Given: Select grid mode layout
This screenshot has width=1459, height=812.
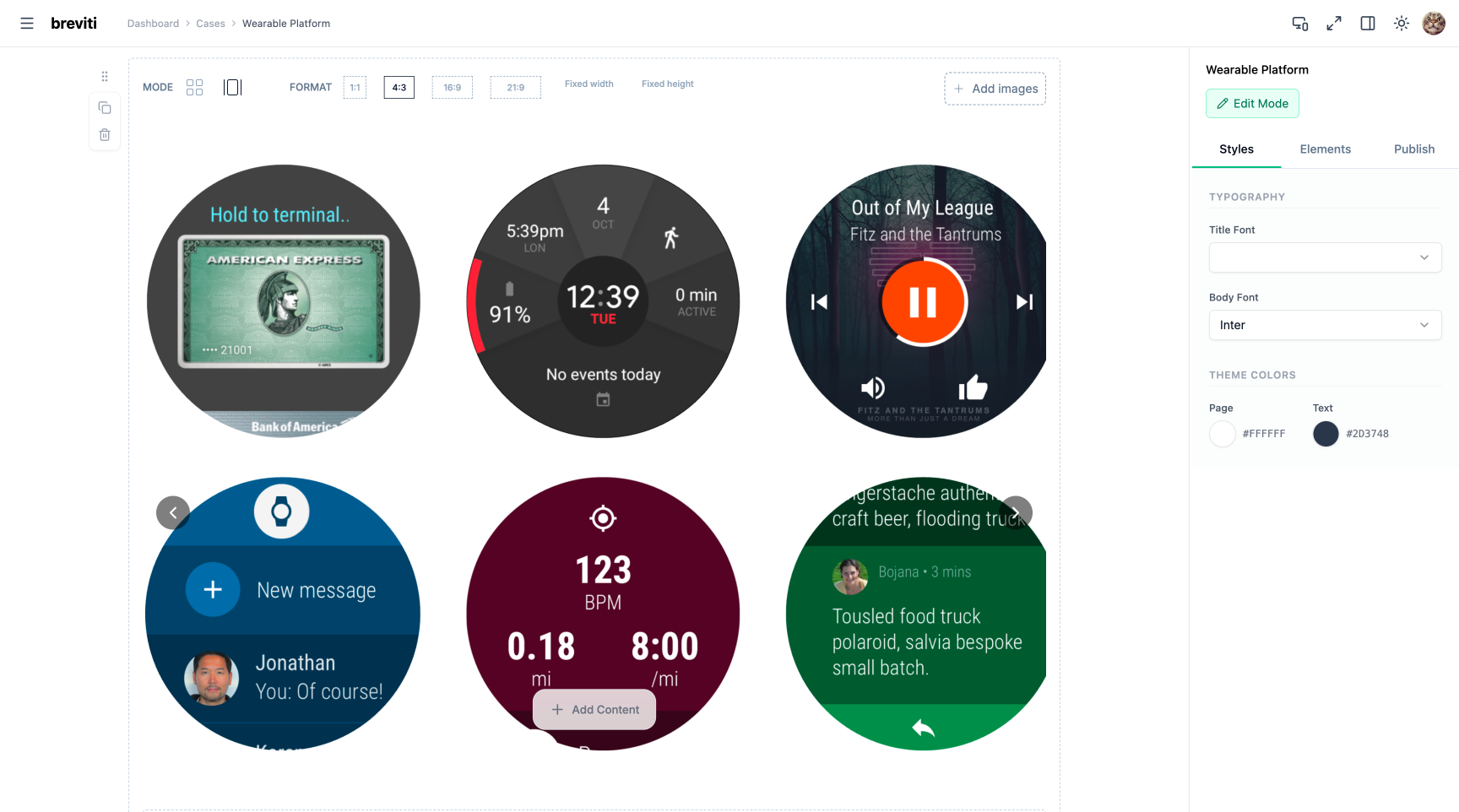Looking at the screenshot, I should coord(194,88).
